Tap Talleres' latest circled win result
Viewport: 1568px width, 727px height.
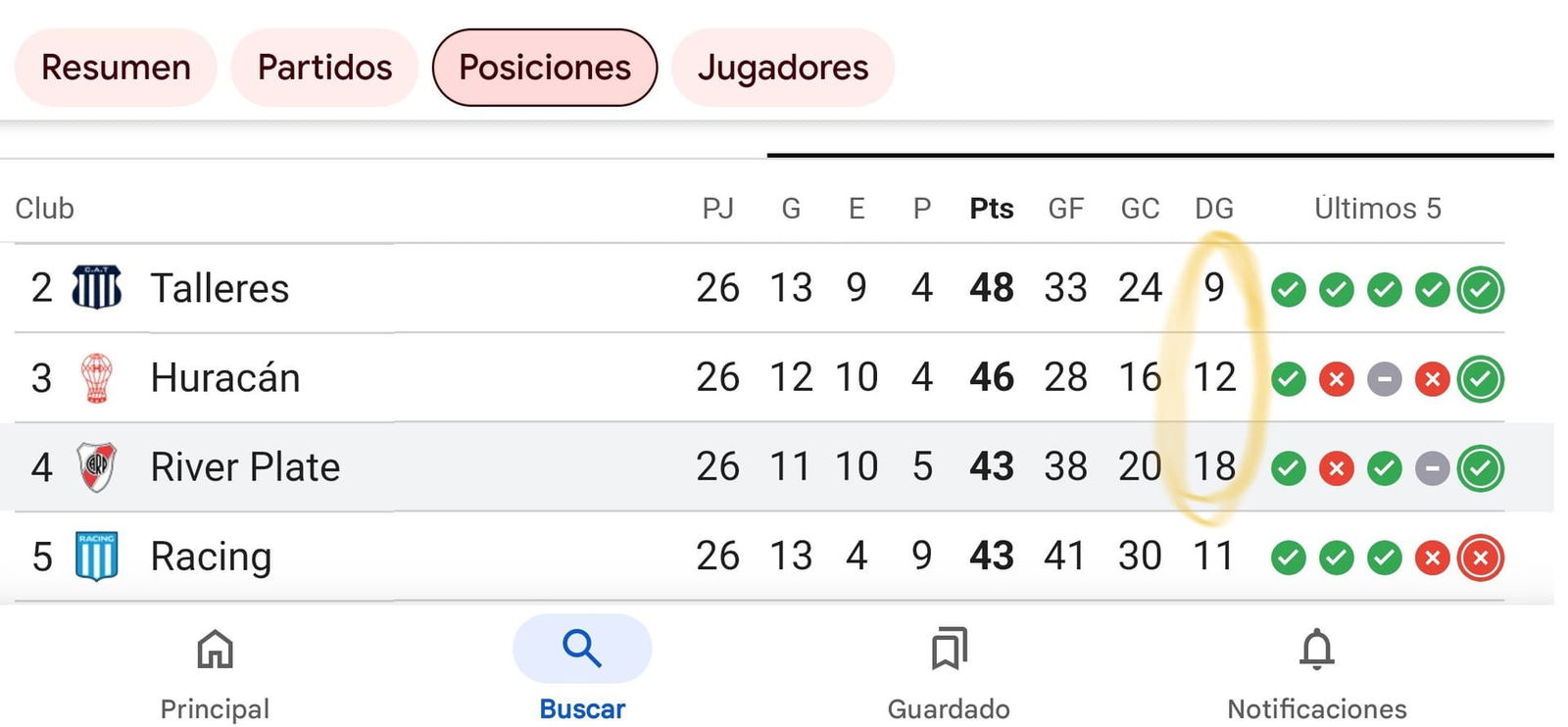click(1480, 290)
